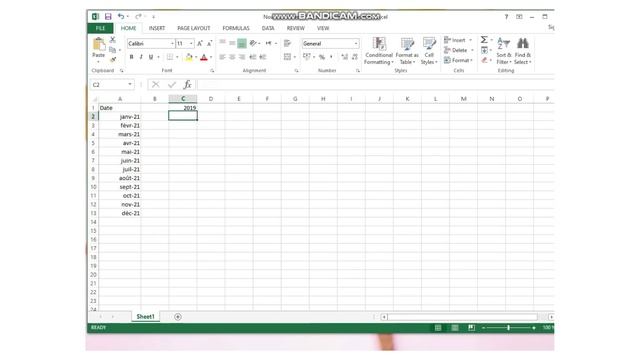
Task: Click the Copy icon in Clipboard group
Action: coord(113,49)
